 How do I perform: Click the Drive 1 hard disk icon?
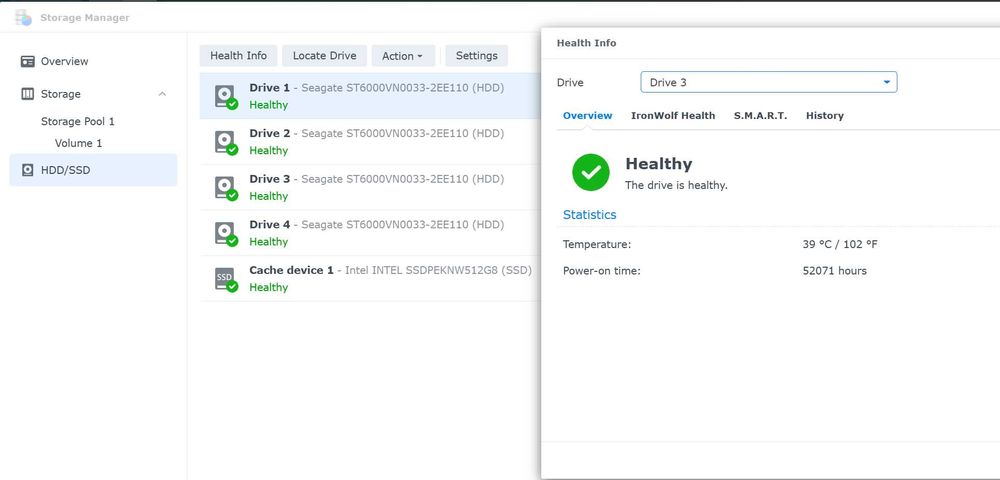pyautogui.click(x=226, y=97)
